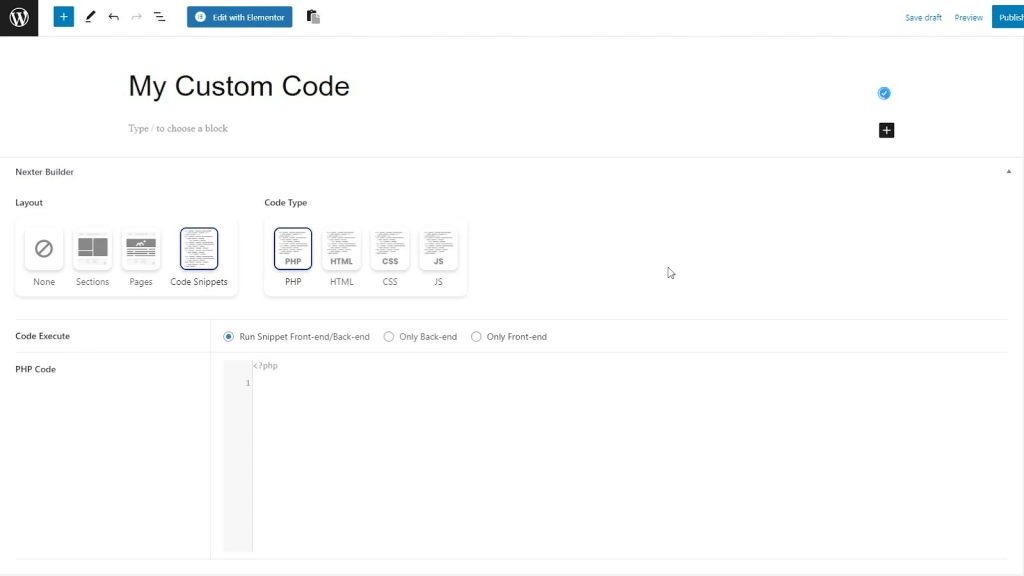
Task: Select the CSS code type card
Action: click(x=389, y=249)
